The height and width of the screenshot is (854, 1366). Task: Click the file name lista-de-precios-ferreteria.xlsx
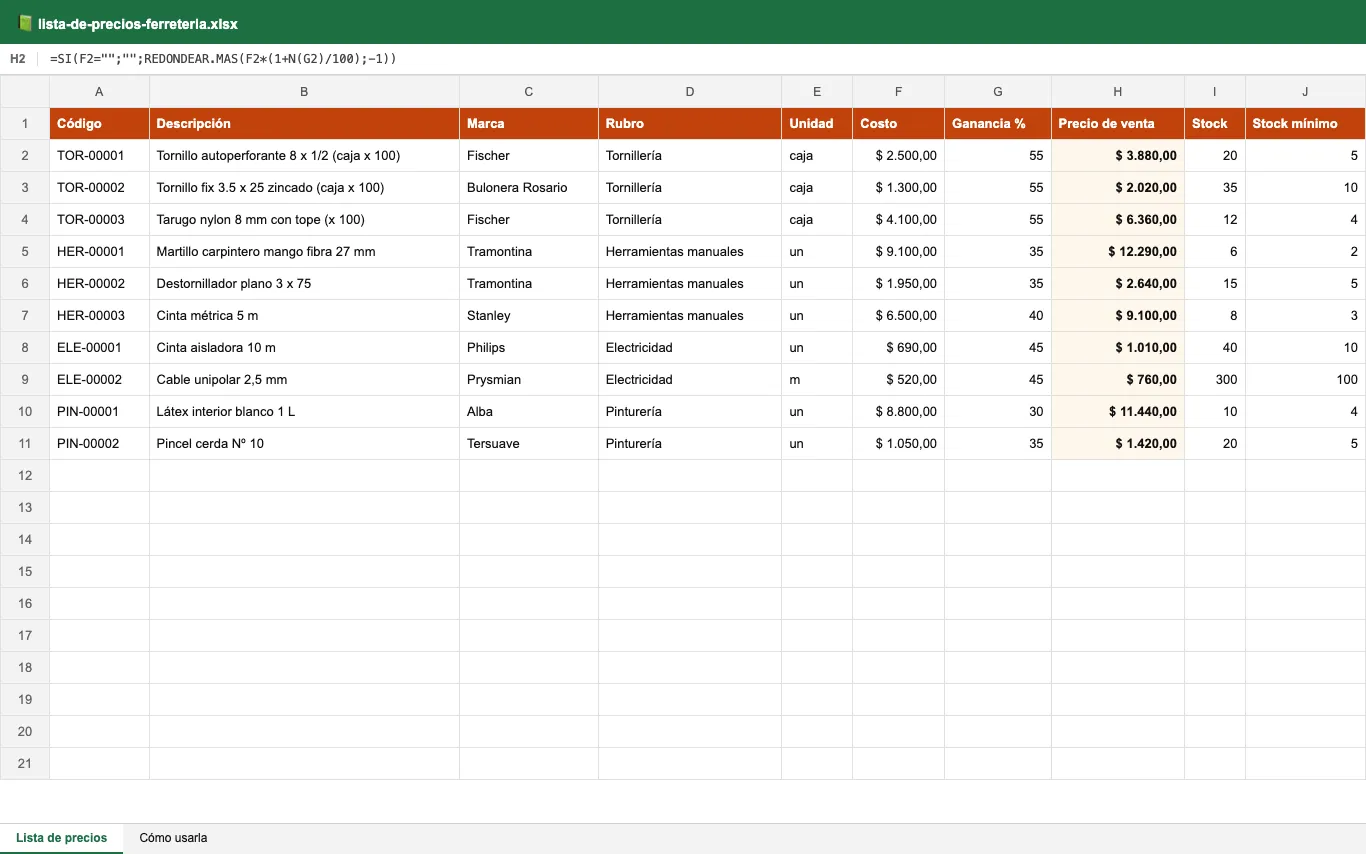click(138, 24)
